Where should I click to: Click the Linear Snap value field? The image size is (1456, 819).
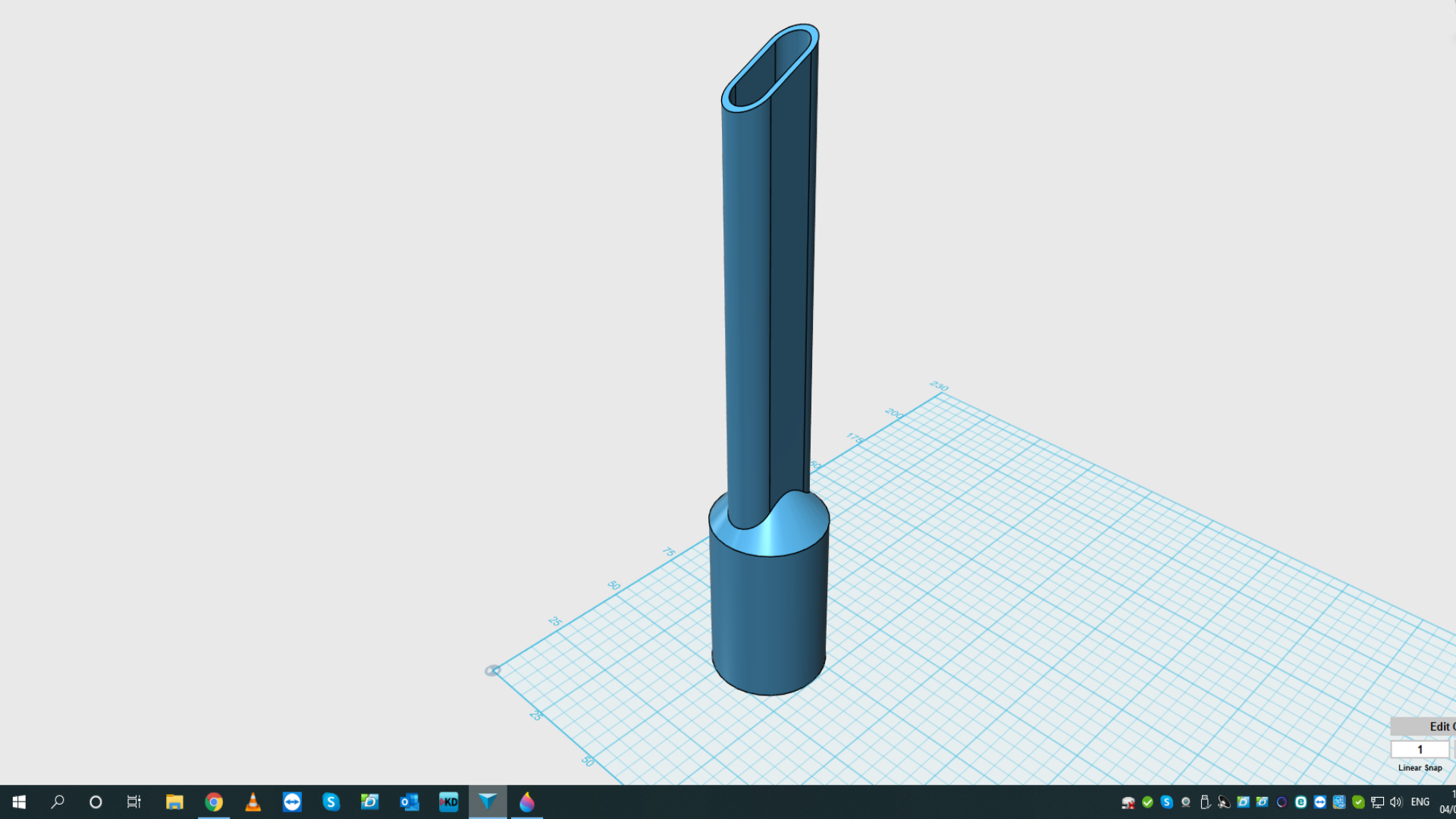click(x=1420, y=749)
